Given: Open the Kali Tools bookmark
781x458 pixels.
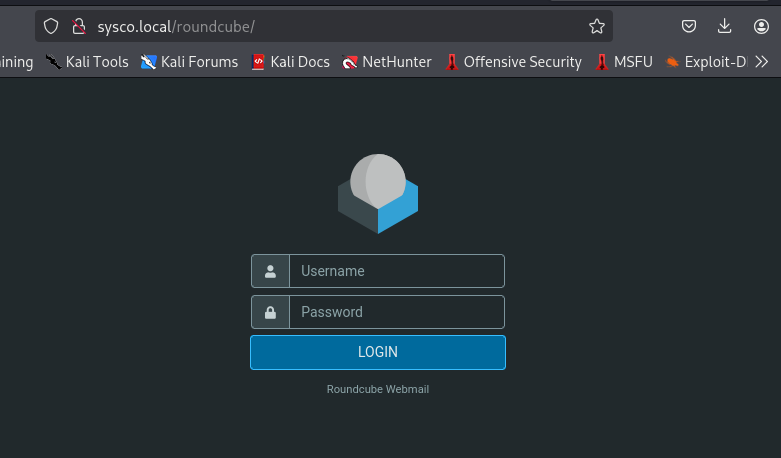Looking at the screenshot, I should (x=87, y=62).
